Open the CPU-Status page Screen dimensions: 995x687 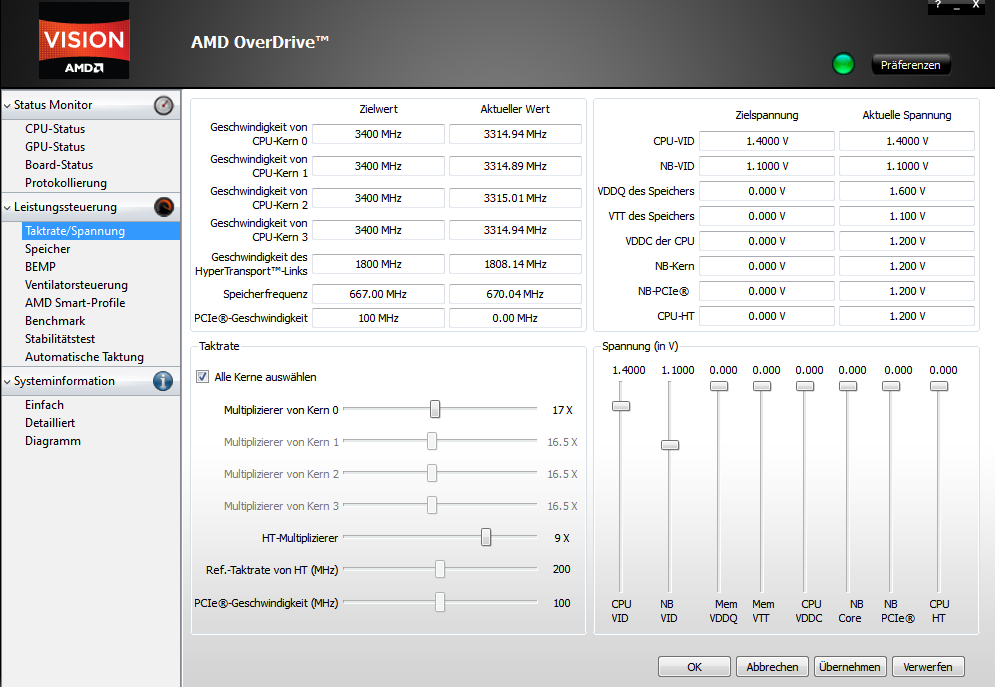click(x=55, y=129)
